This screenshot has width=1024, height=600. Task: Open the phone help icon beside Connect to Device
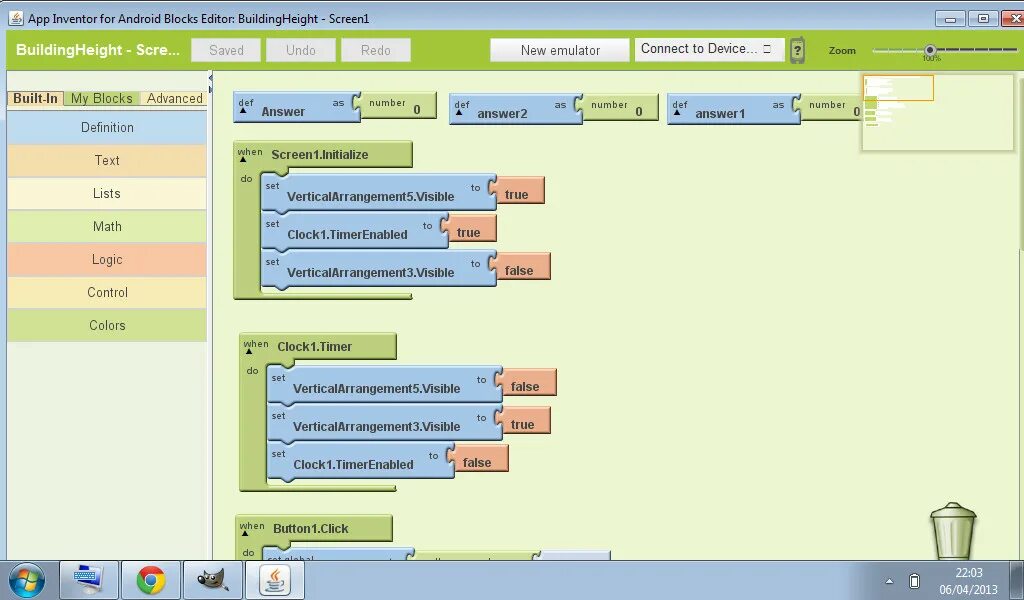(x=797, y=50)
